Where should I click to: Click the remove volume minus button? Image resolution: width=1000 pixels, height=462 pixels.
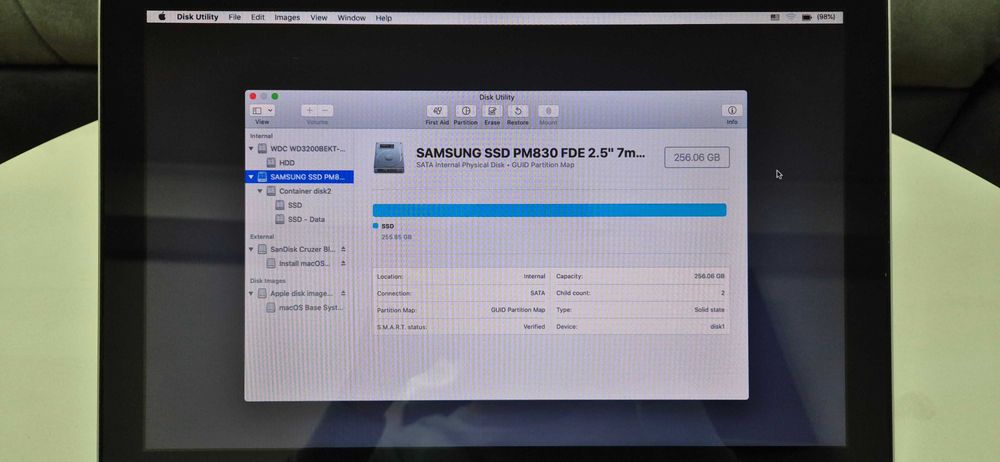(325, 110)
